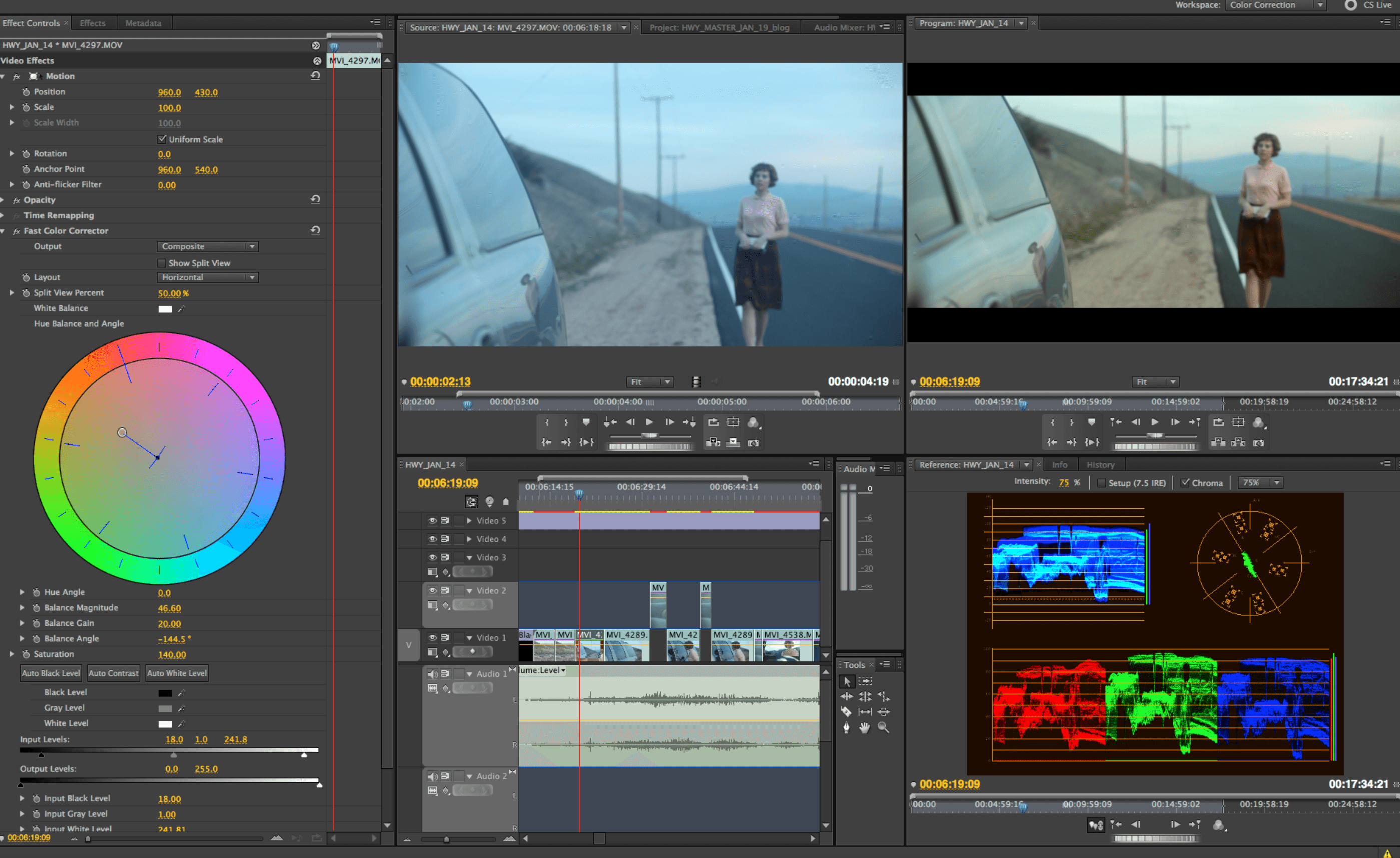This screenshot has height=858, width=1400.
Task: Switch to the Effects tab
Action: [93, 23]
